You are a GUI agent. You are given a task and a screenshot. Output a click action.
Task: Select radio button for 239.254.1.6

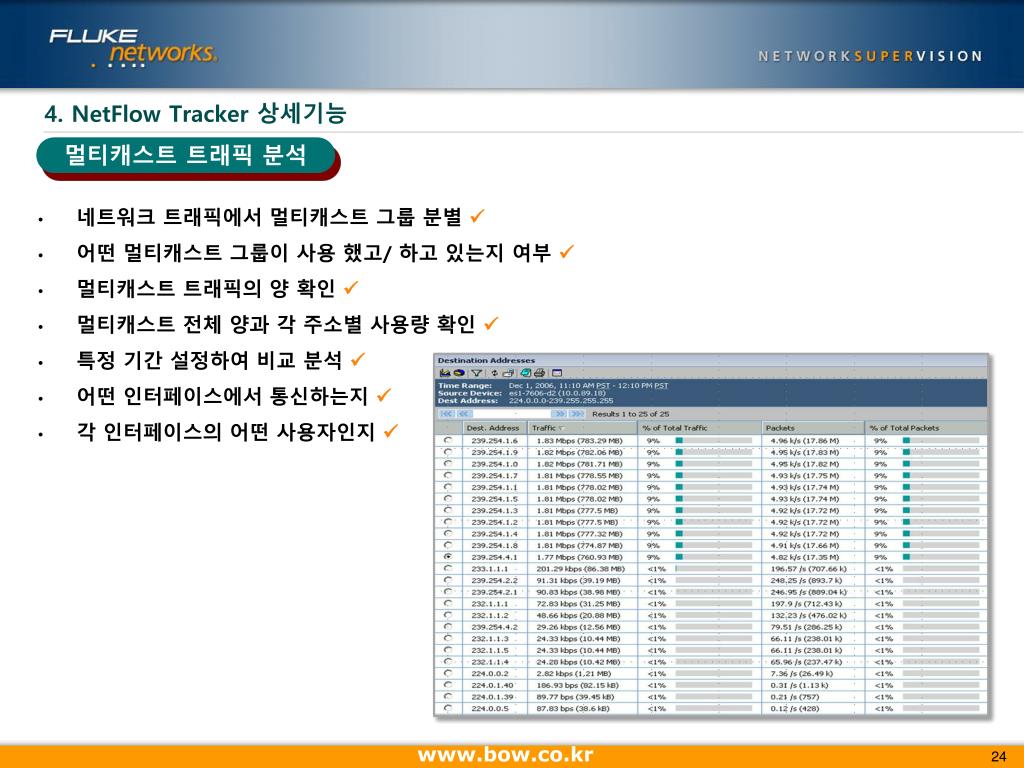pos(448,440)
